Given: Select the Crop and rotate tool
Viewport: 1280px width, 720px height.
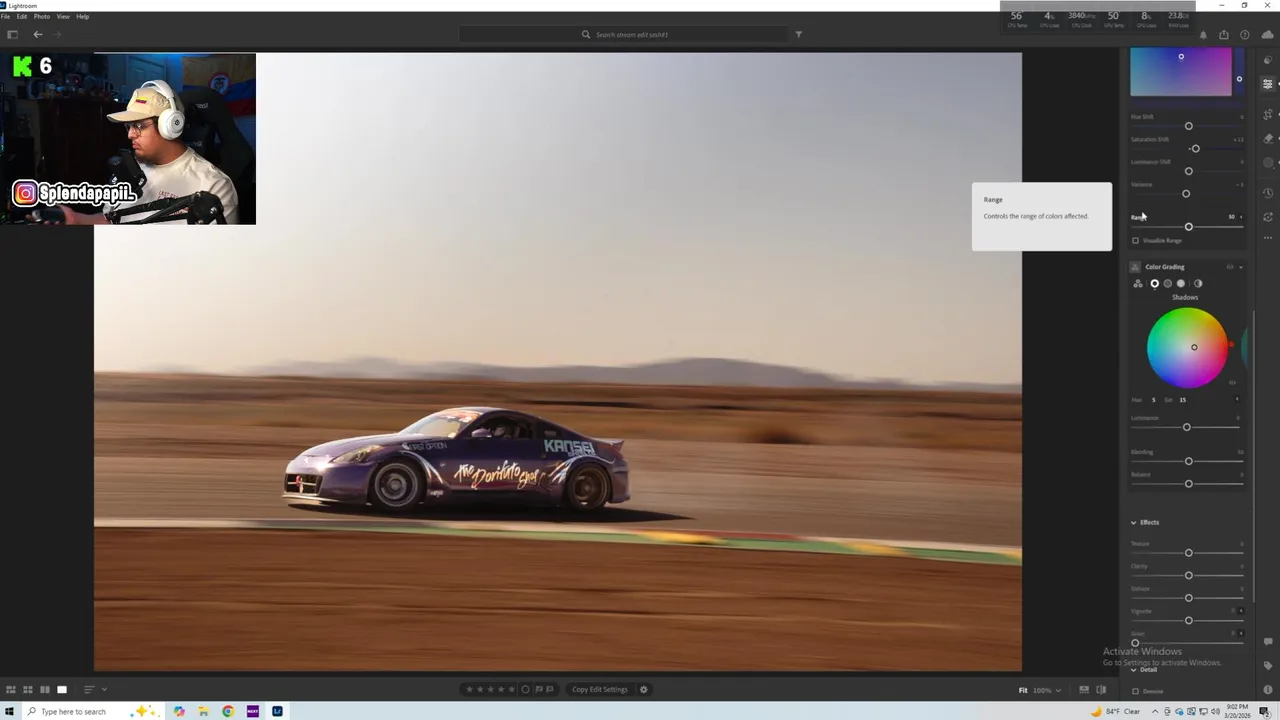Looking at the screenshot, I should (1268, 114).
